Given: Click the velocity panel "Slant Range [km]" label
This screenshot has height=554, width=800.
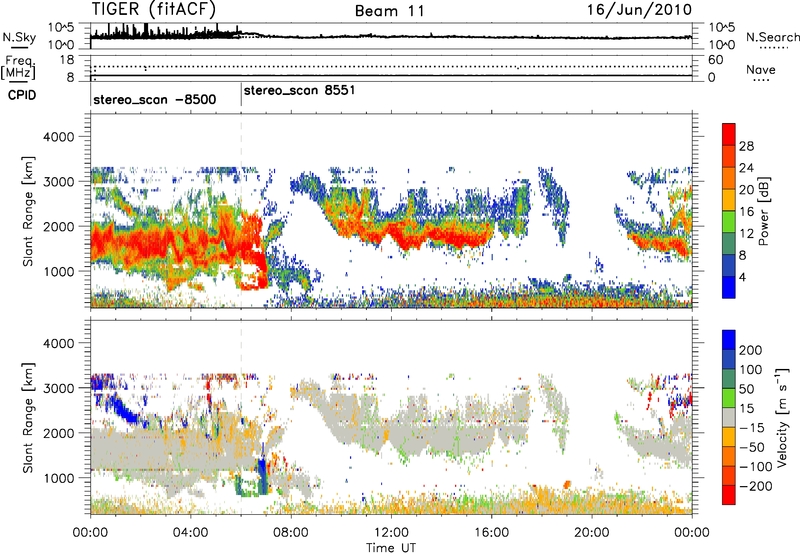Looking at the screenshot, I should 28,418.
